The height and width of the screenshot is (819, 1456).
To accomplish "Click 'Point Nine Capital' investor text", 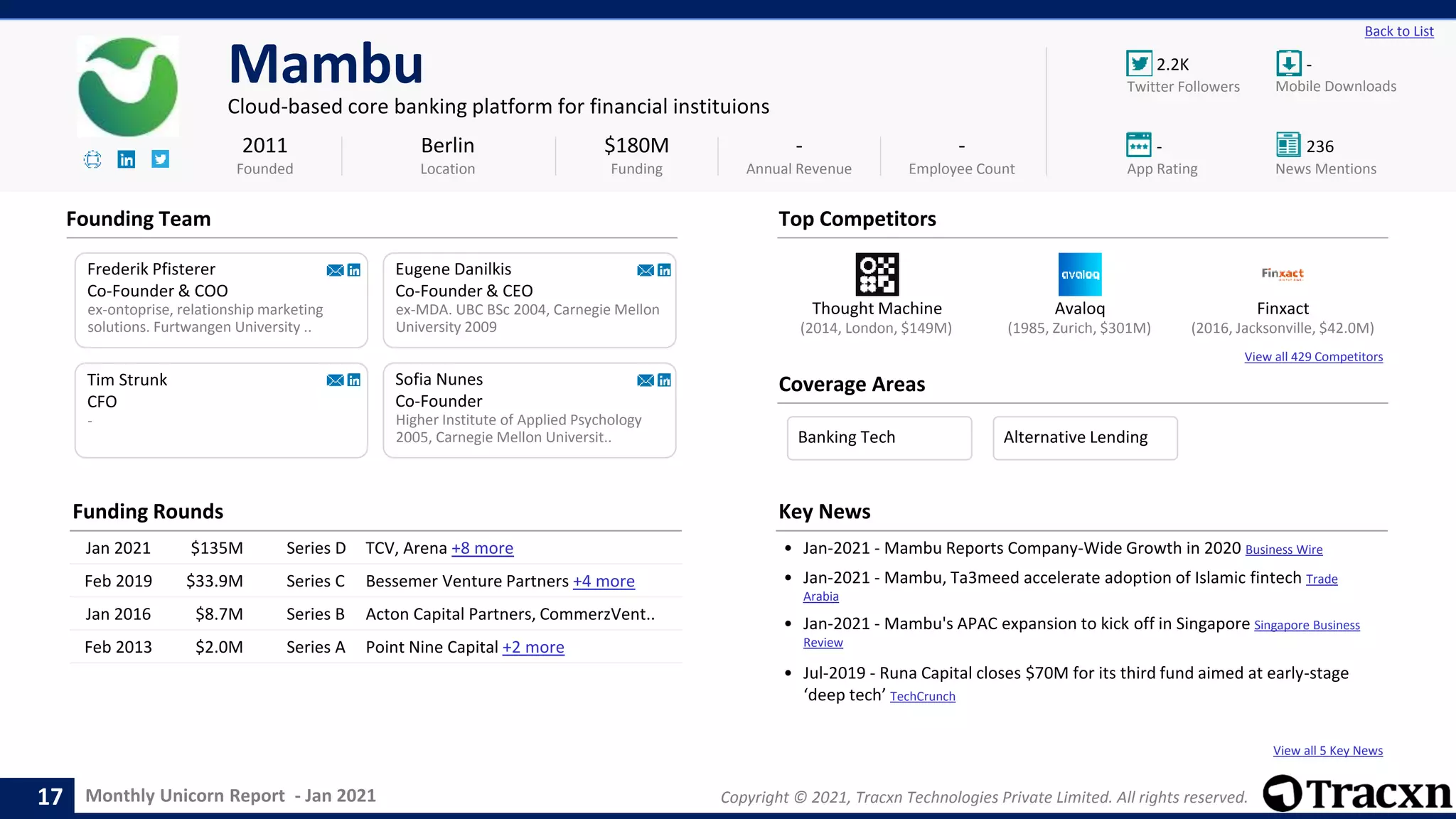I will 432,647.
